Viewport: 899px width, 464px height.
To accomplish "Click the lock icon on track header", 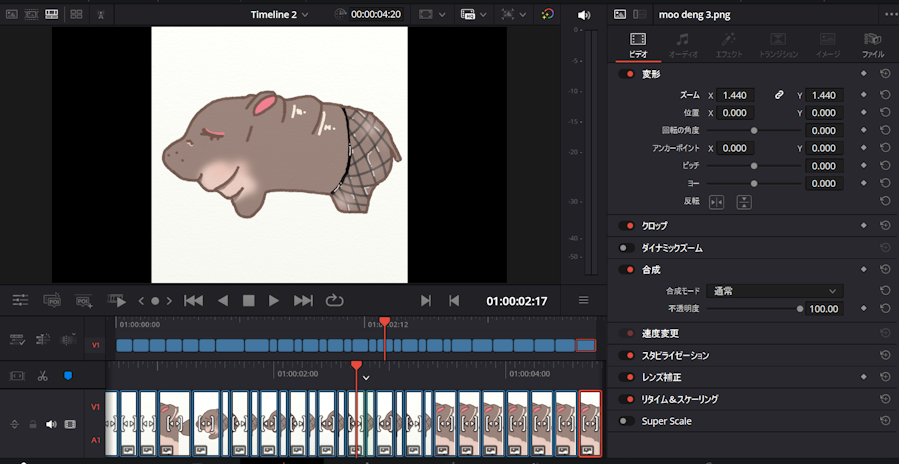I will coord(33,424).
